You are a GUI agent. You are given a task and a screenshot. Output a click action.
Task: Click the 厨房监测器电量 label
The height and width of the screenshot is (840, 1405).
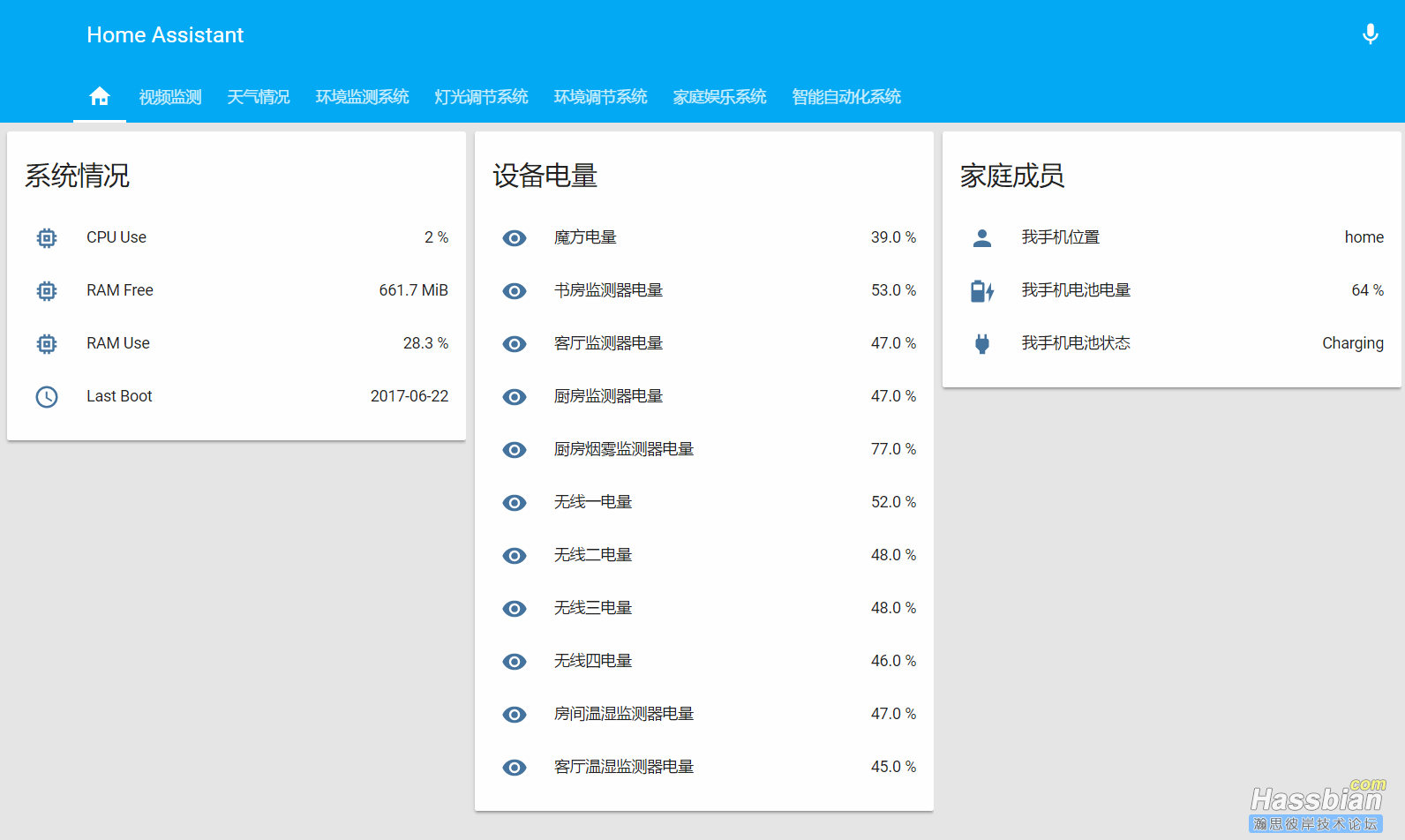[608, 396]
